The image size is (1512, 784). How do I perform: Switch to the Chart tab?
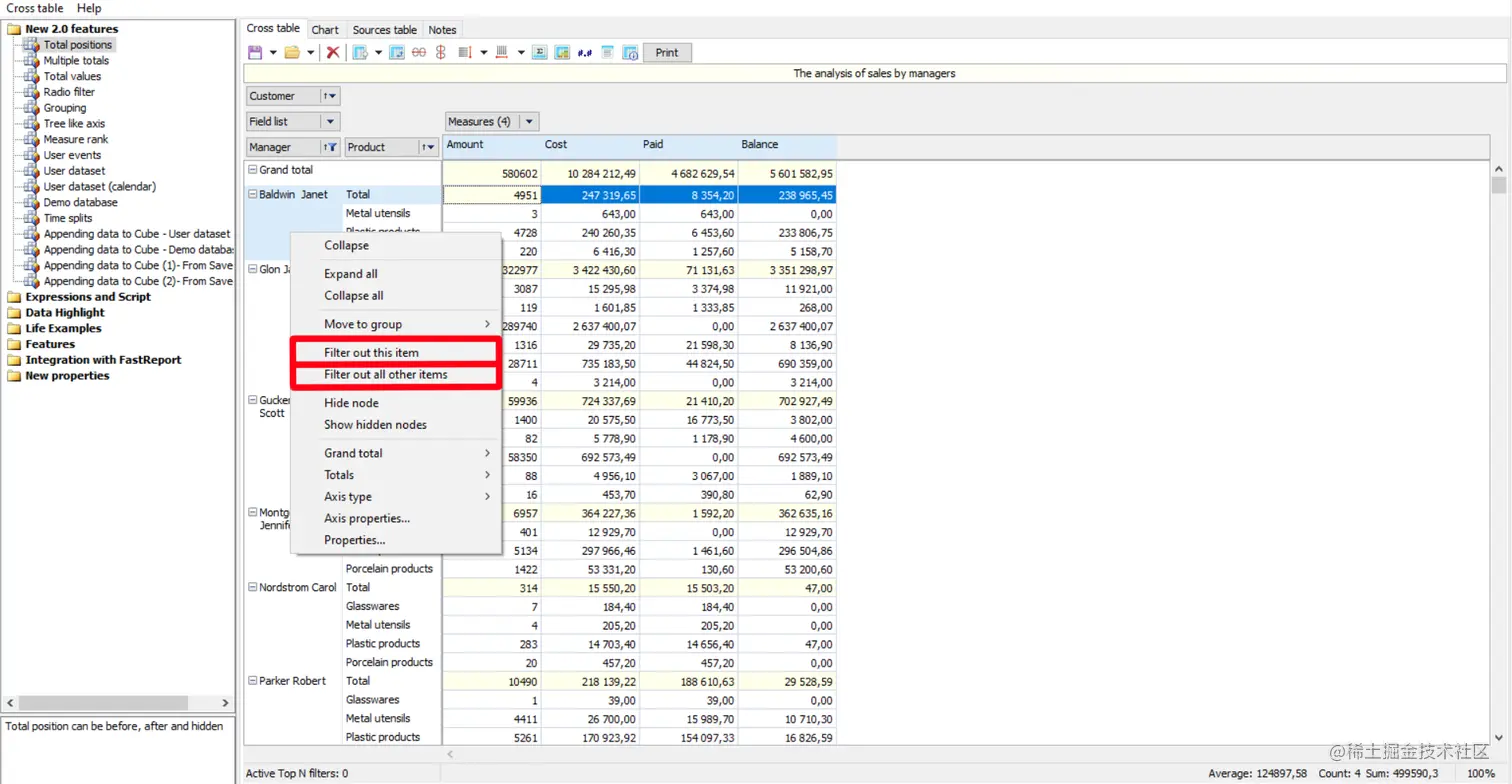coord(325,30)
